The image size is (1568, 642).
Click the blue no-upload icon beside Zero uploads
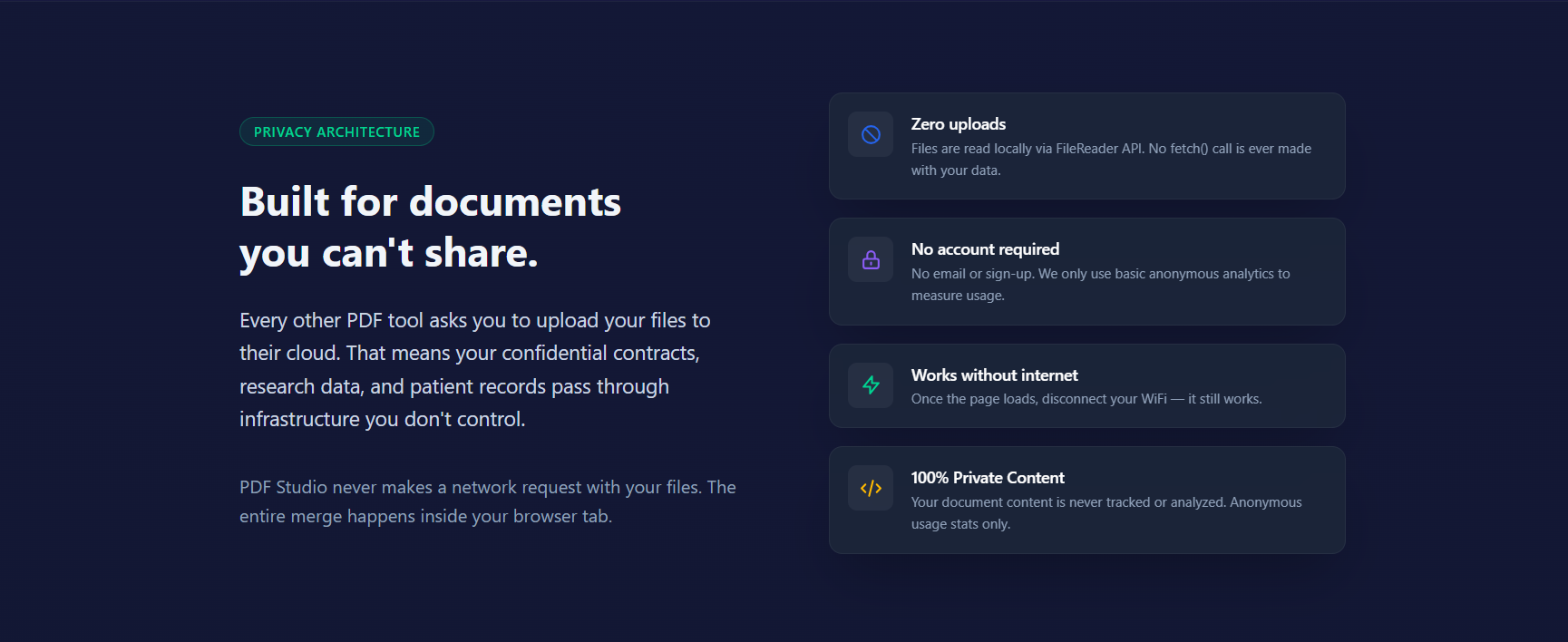[871, 134]
